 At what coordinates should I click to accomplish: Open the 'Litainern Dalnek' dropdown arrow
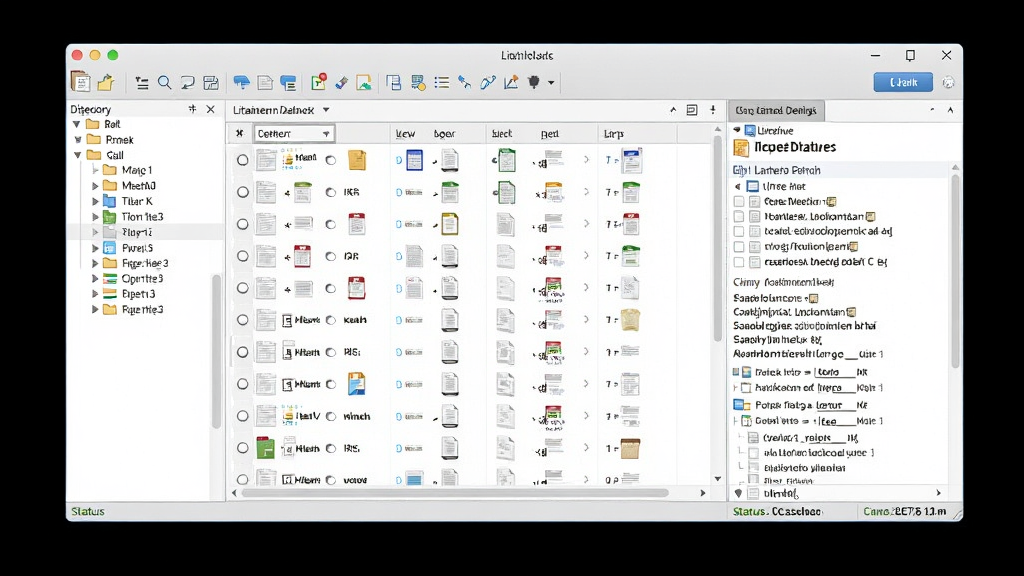tap(326, 110)
